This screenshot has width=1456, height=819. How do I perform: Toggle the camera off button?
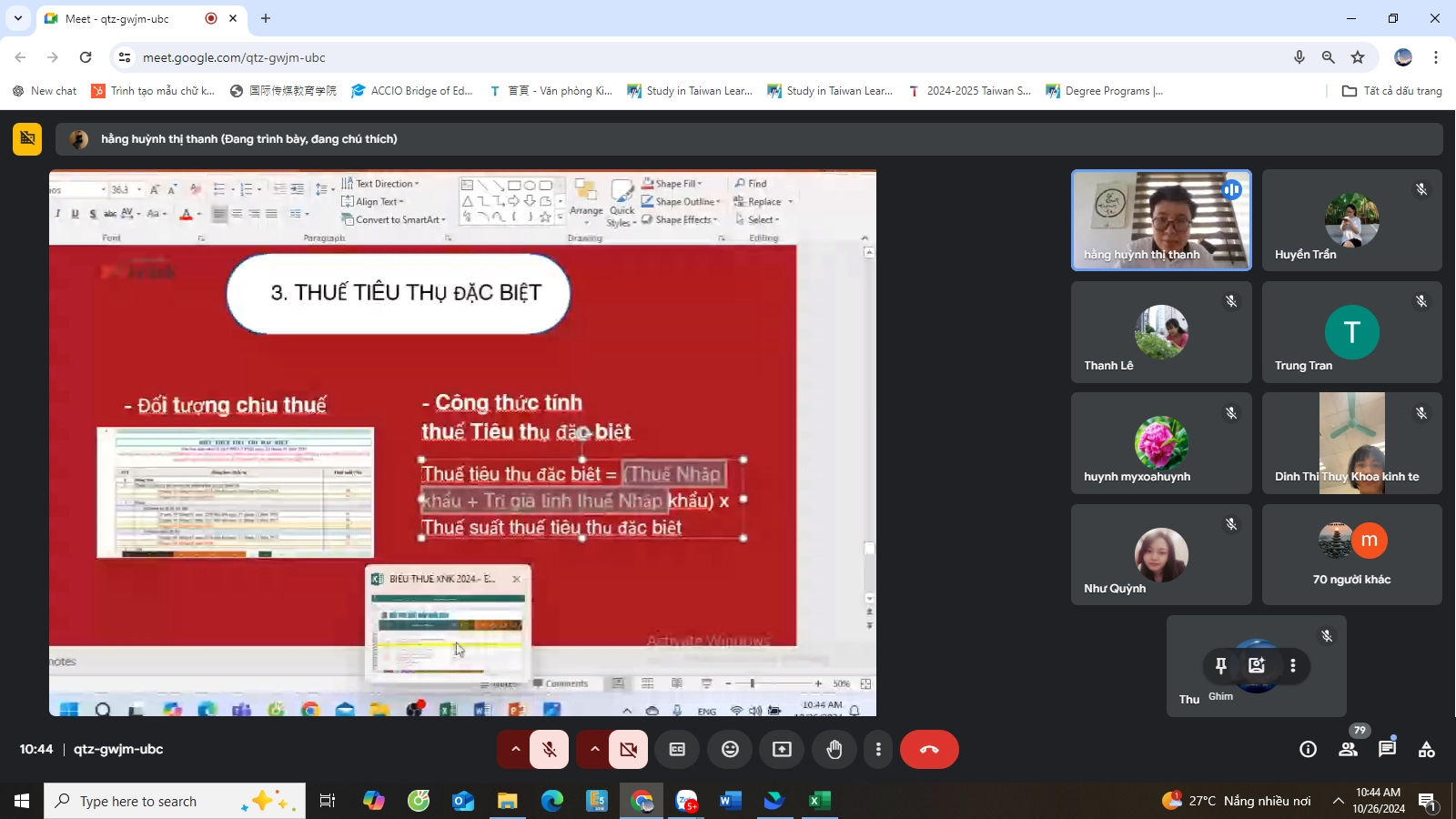(628, 749)
